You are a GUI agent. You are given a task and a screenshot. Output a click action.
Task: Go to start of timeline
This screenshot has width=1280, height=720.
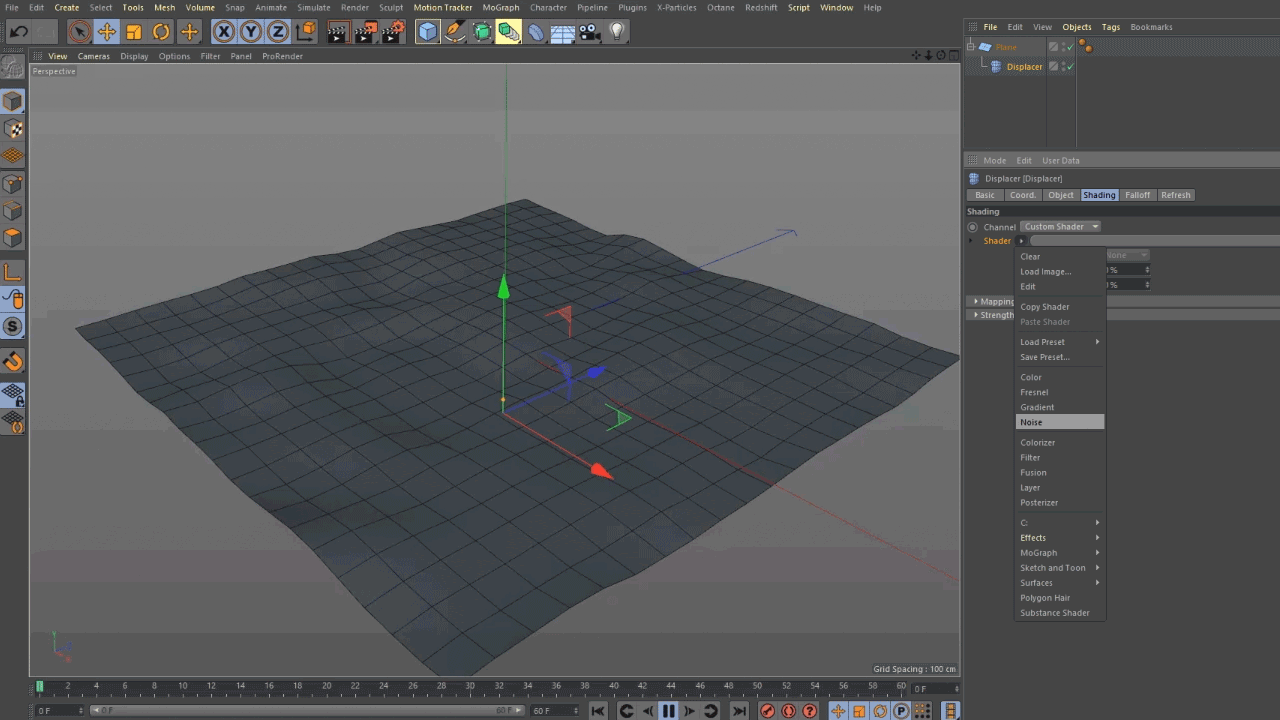pos(598,711)
